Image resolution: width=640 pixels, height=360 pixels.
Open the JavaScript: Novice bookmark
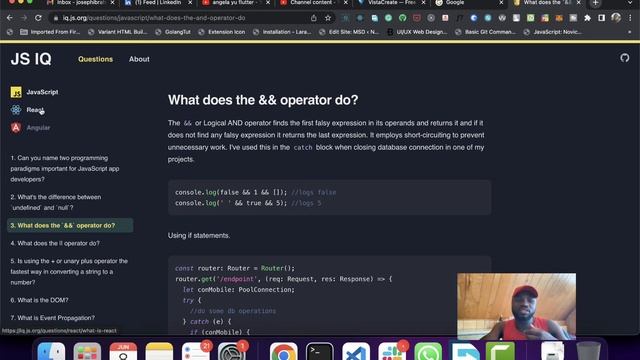(x=553, y=32)
